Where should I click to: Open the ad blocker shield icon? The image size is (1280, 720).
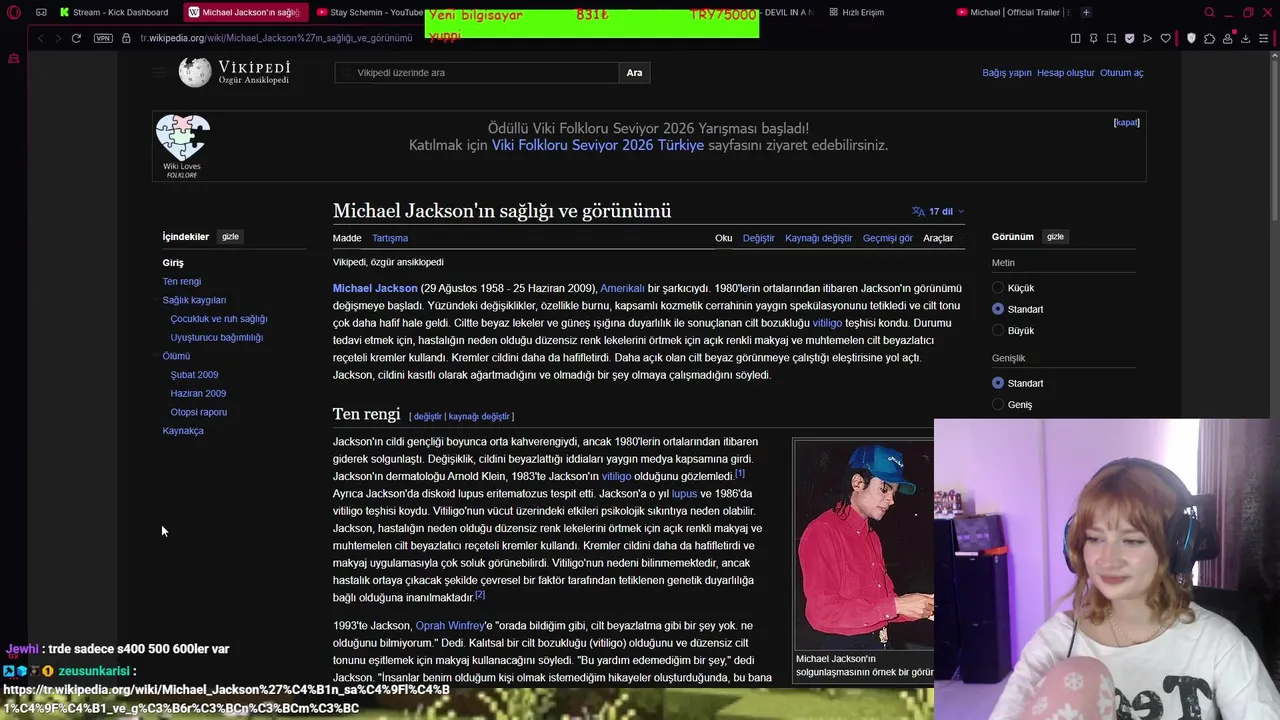1129,38
